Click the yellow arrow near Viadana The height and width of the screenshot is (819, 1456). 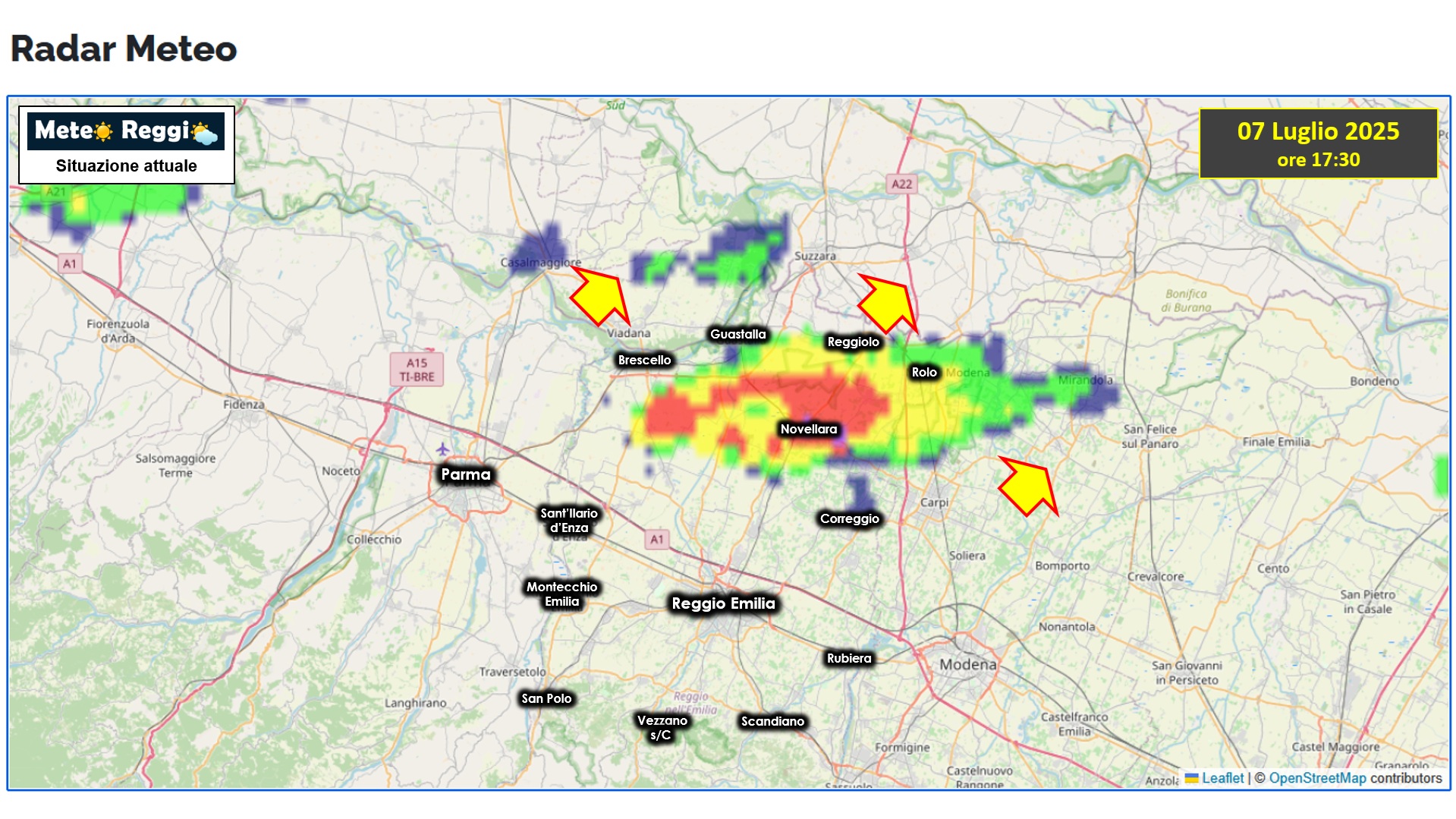tap(601, 297)
